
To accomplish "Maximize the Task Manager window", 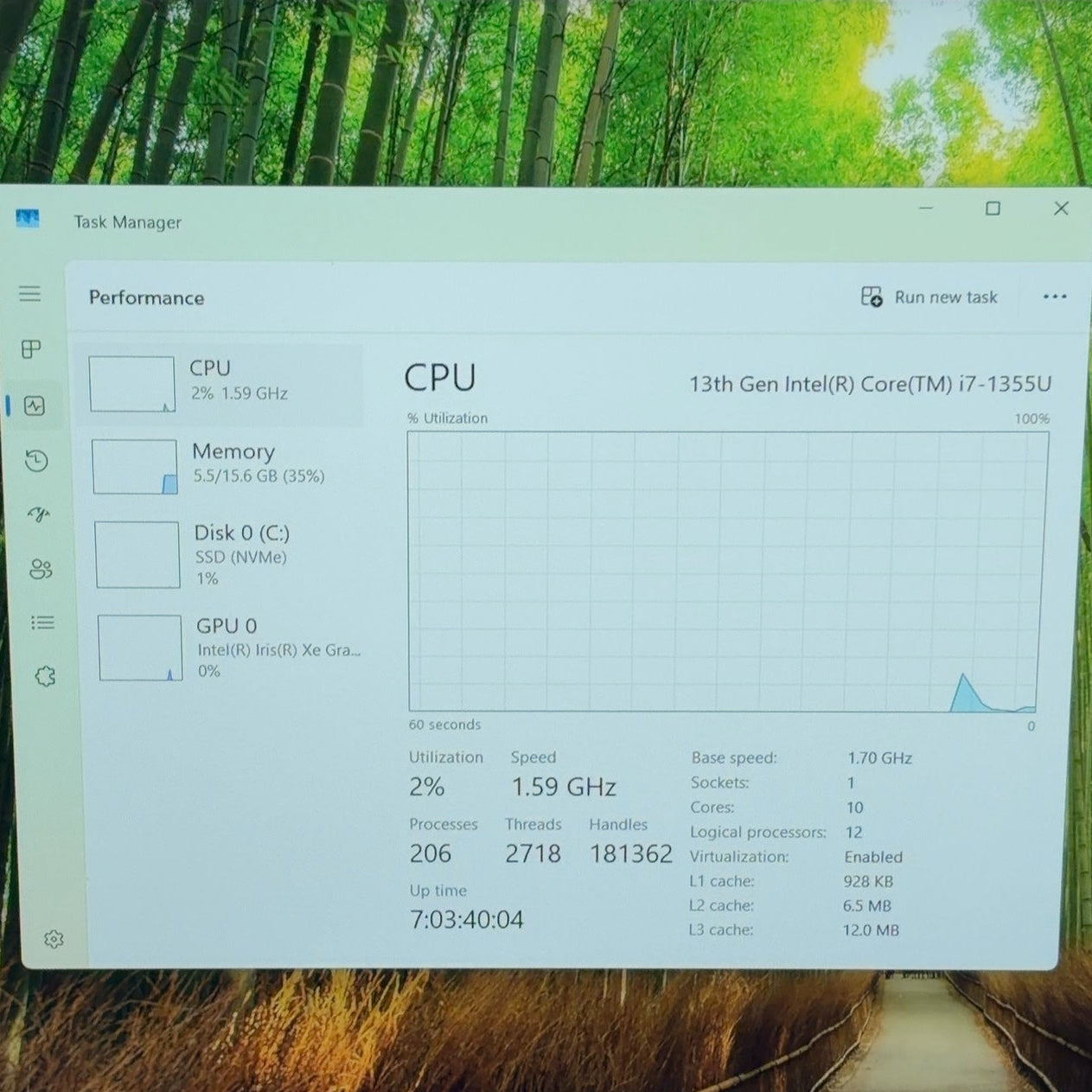I will point(993,208).
